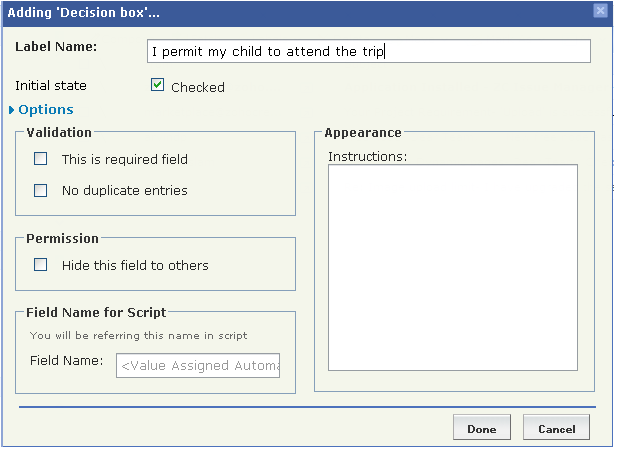Screen dimensions: 617x451
Task: Focus the Field Name script input
Action: point(198,366)
